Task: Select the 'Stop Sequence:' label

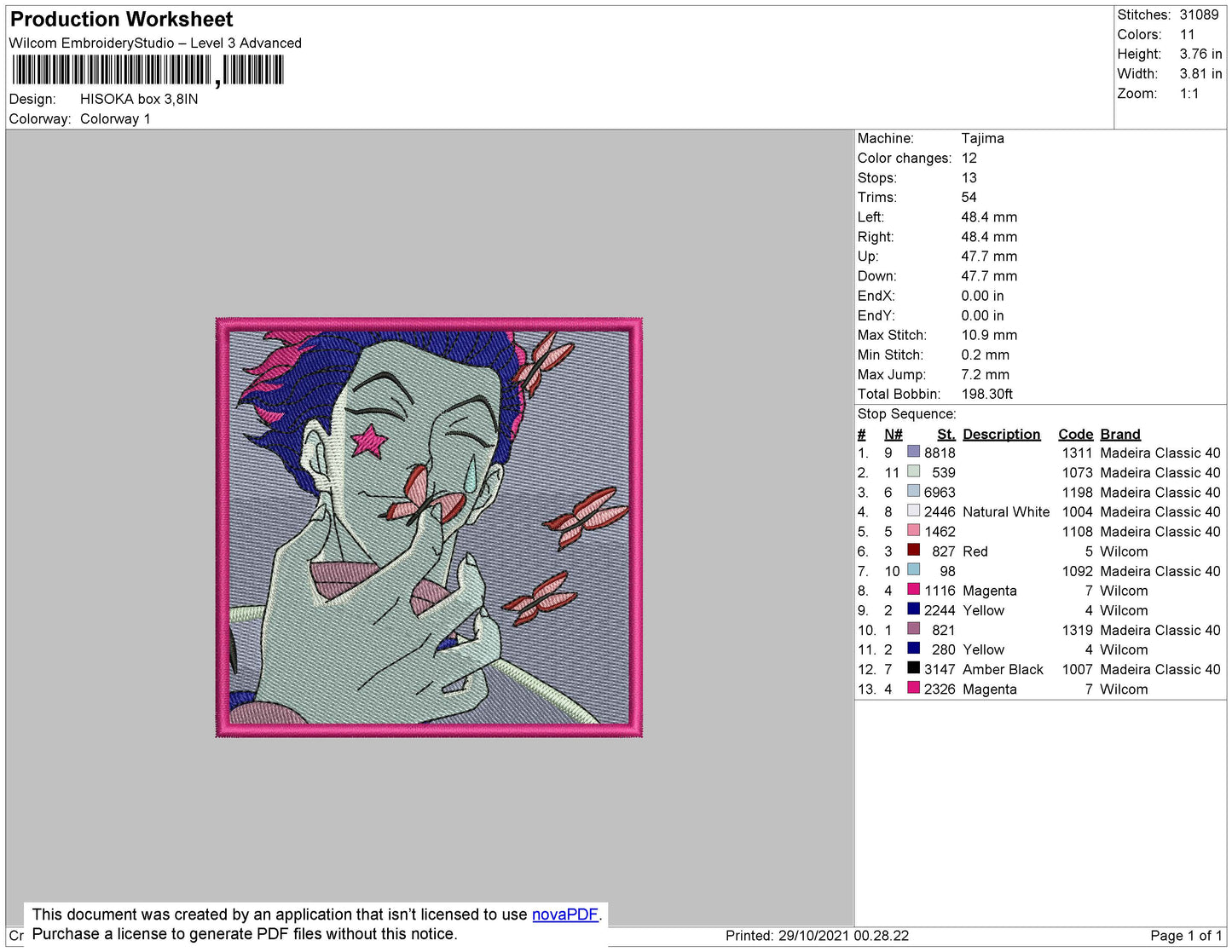Action: [907, 413]
